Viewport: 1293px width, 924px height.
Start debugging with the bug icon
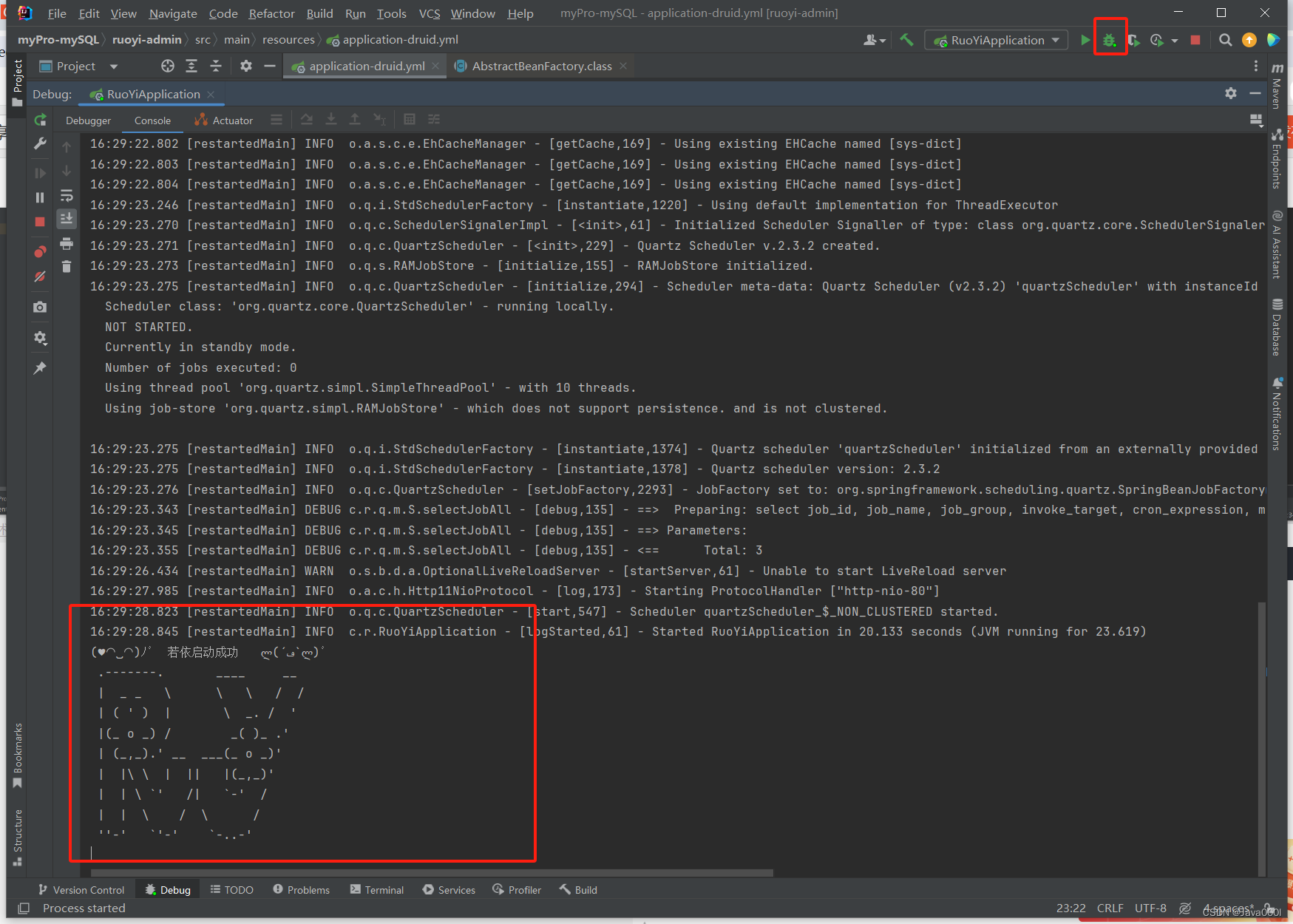tap(1110, 40)
